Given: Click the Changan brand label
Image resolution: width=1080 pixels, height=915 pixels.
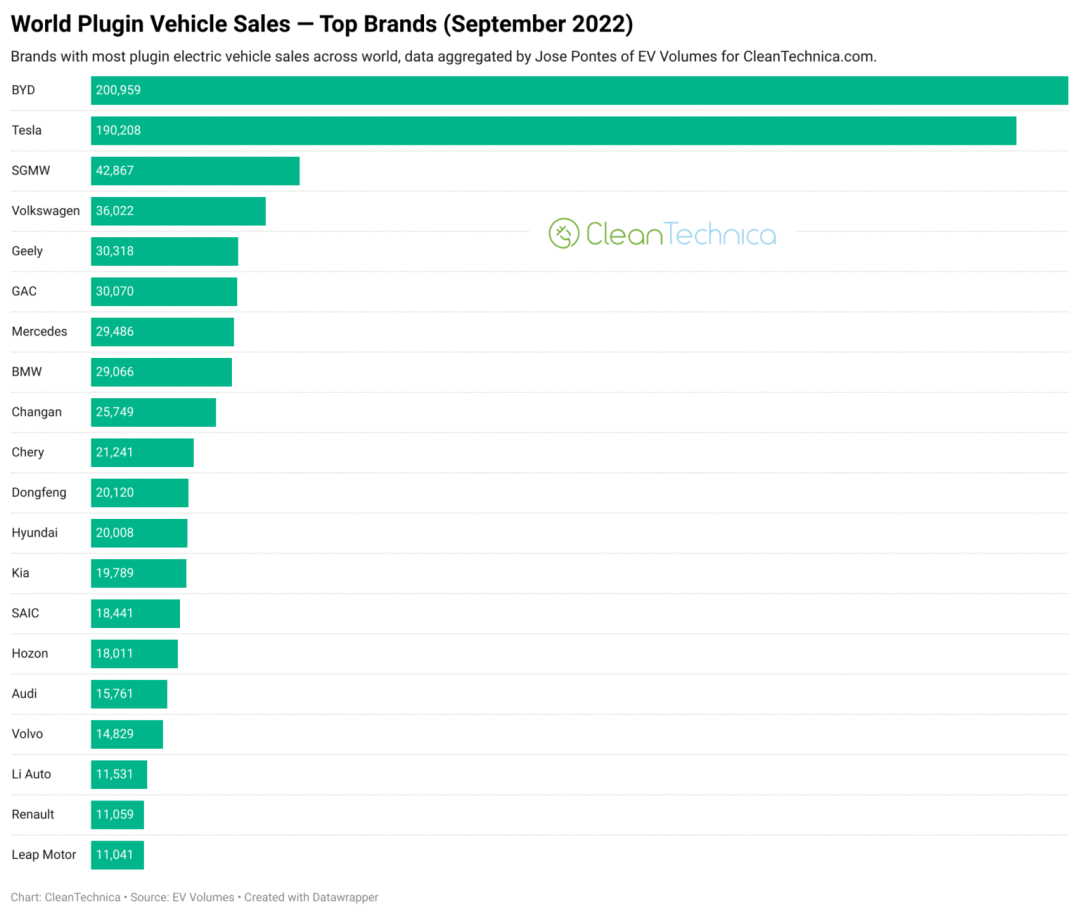Looking at the screenshot, I should (x=37, y=412).
